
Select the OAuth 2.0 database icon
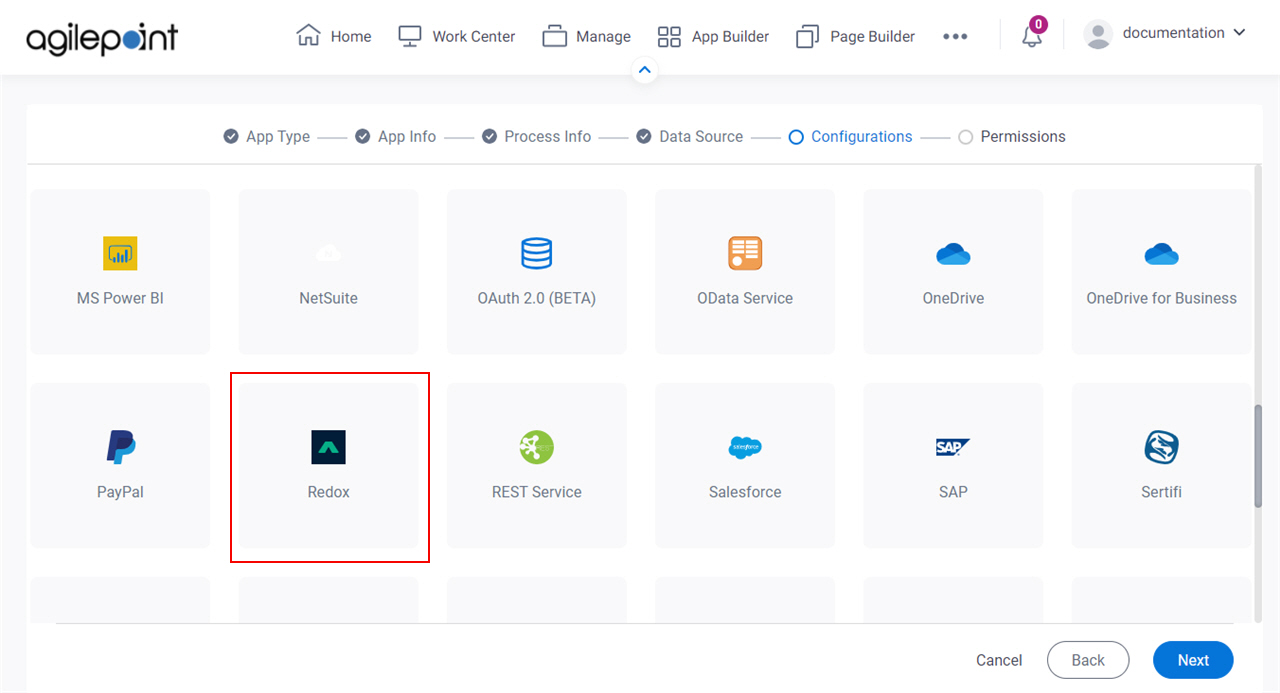(x=537, y=253)
